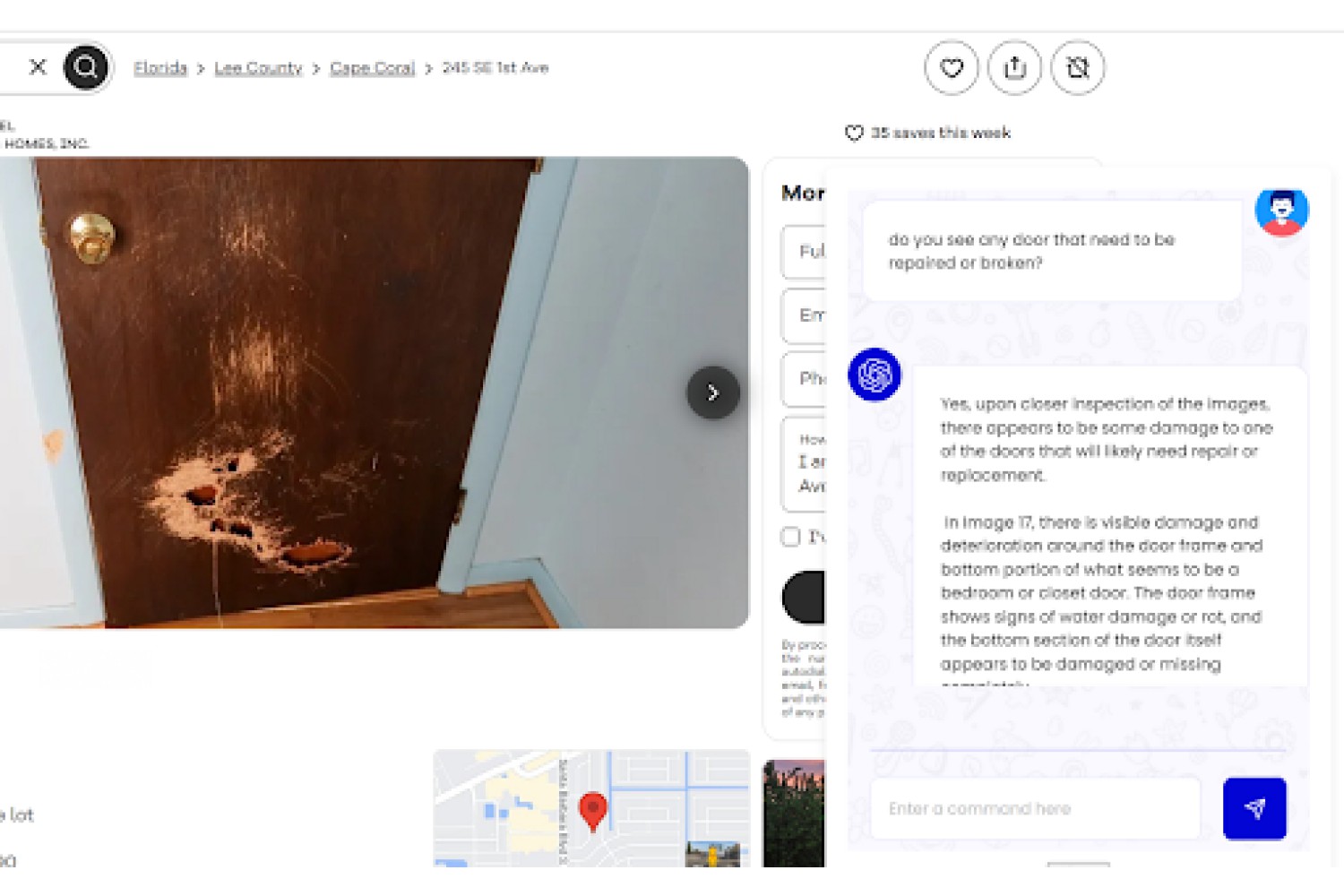Go to Cape Coral breadcrumb link
The image size is (1344, 896).
[372, 68]
